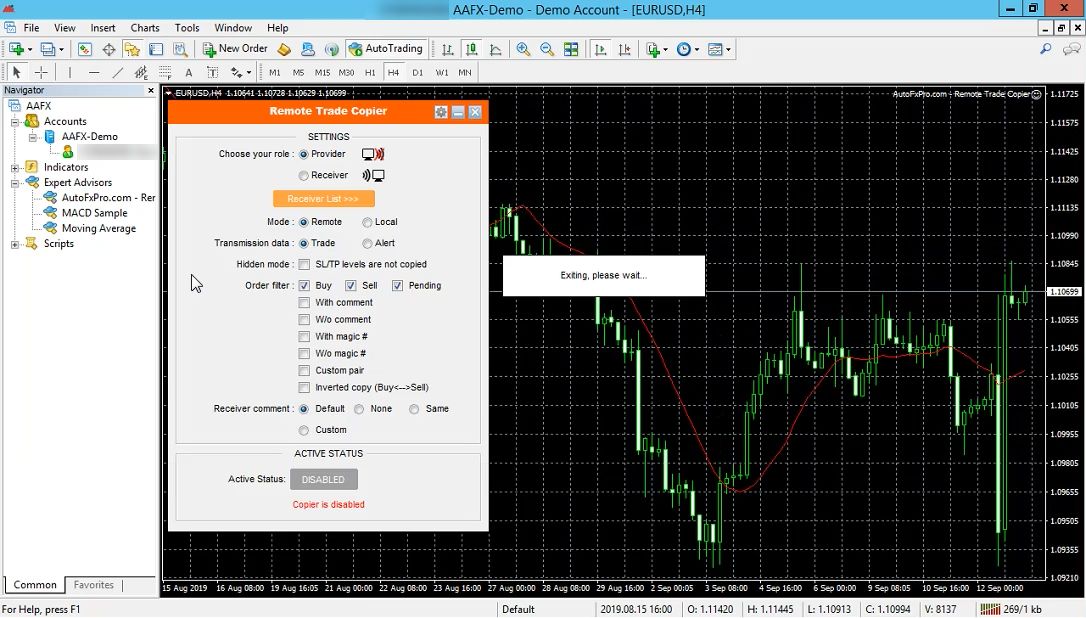Open the Charts menu
Screen dimensions: 1086x618
coord(144,28)
